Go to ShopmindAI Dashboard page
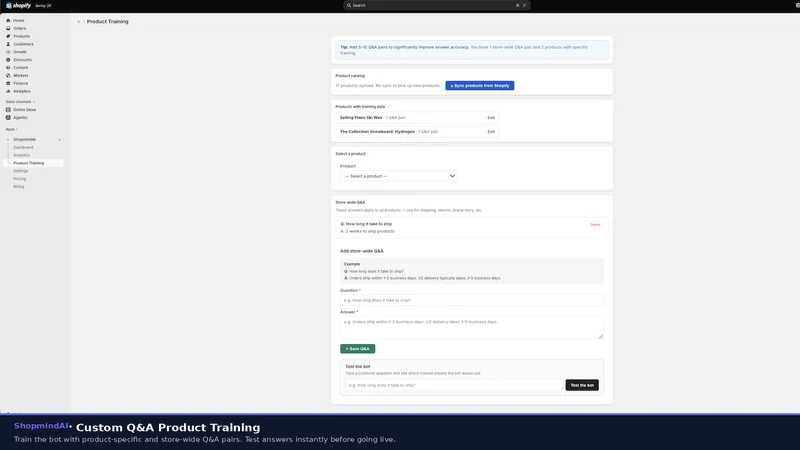The height and width of the screenshot is (450, 800). pos(23,147)
